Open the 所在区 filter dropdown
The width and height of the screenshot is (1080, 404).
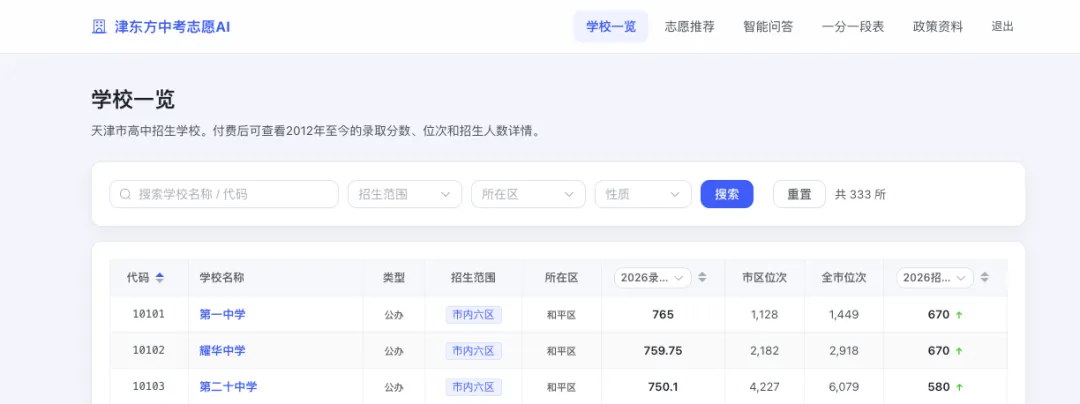tap(528, 194)
